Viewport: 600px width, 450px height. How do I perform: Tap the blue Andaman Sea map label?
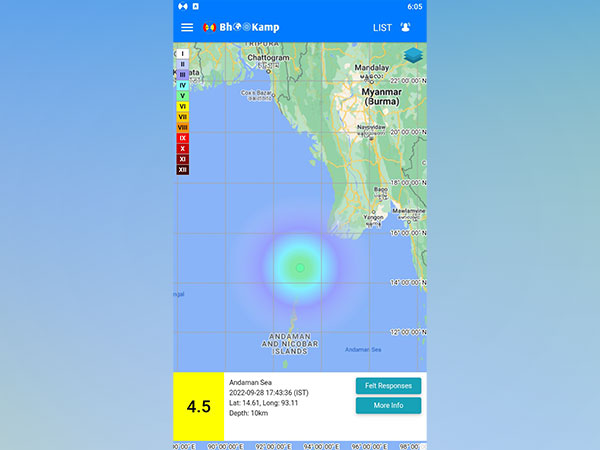coord(363,349)
